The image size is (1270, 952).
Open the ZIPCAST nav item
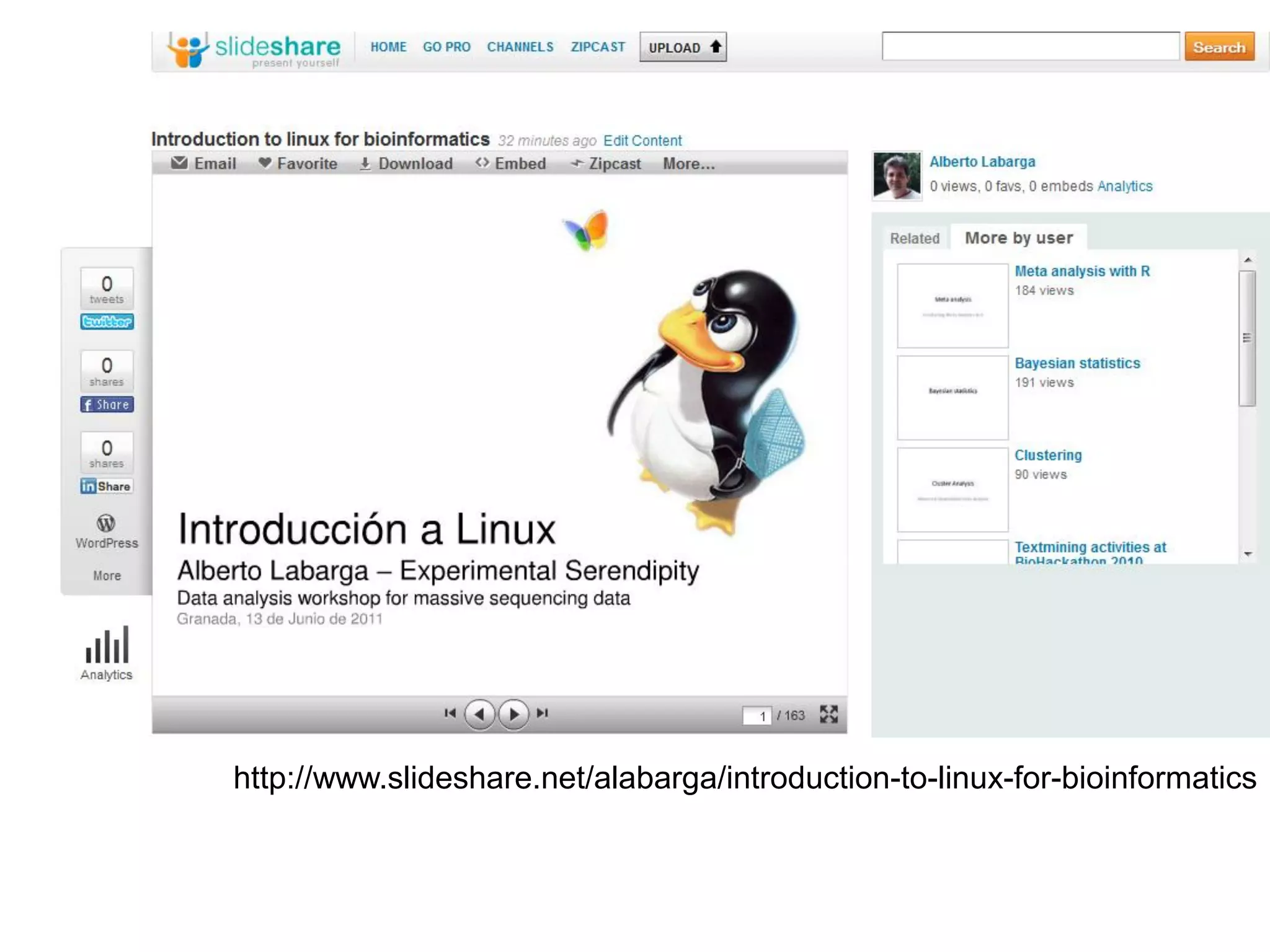[x=598, y=47]
